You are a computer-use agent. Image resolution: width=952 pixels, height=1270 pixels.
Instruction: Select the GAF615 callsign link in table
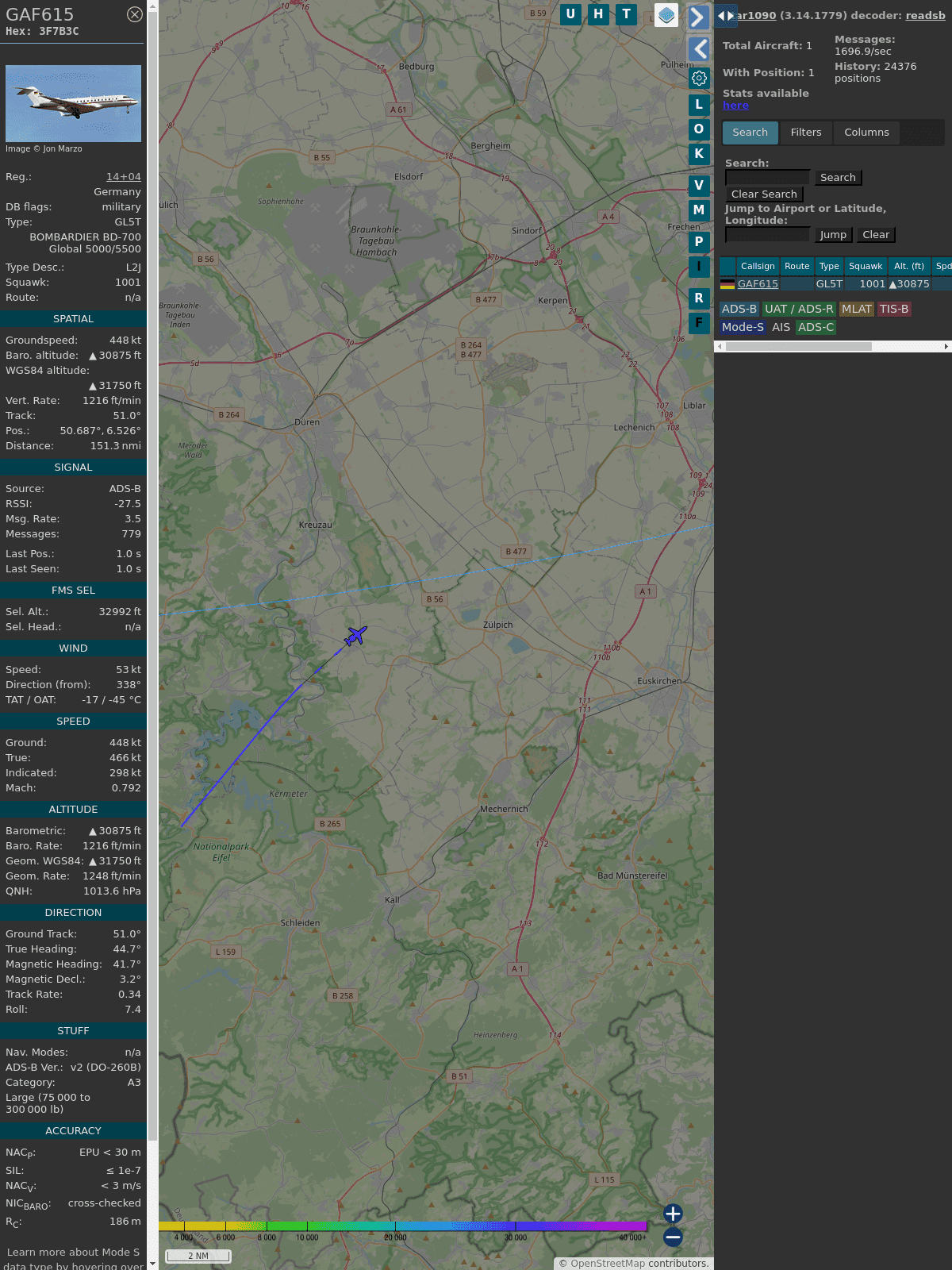tap(758, 284)
